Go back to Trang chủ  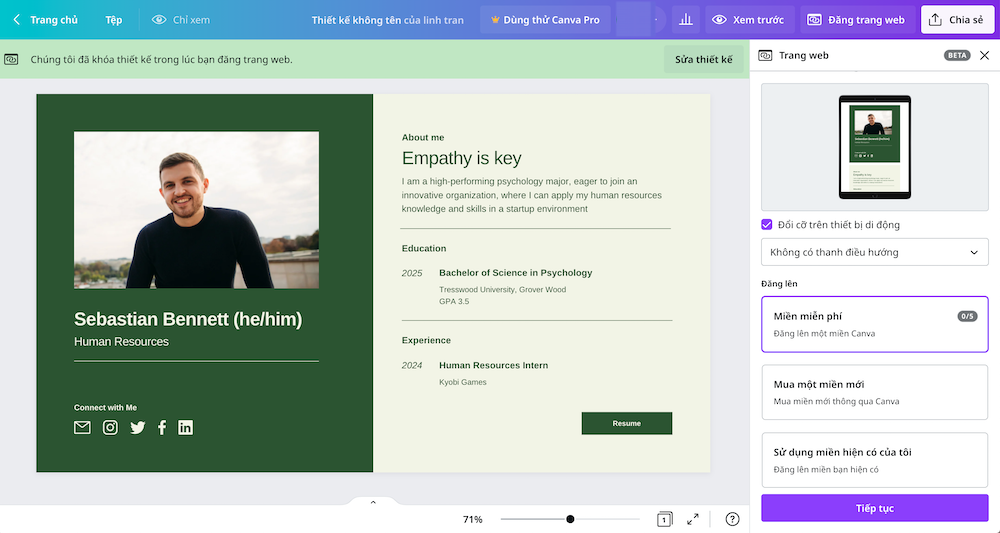[x=46, y=20]
